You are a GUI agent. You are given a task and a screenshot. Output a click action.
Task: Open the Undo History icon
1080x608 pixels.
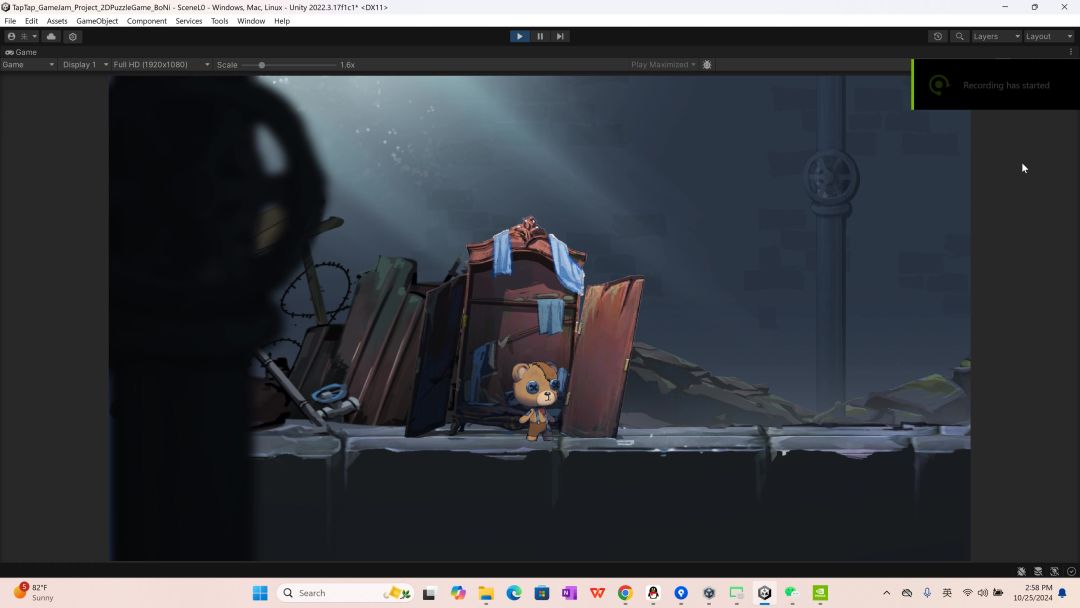[x=937, y=36]
